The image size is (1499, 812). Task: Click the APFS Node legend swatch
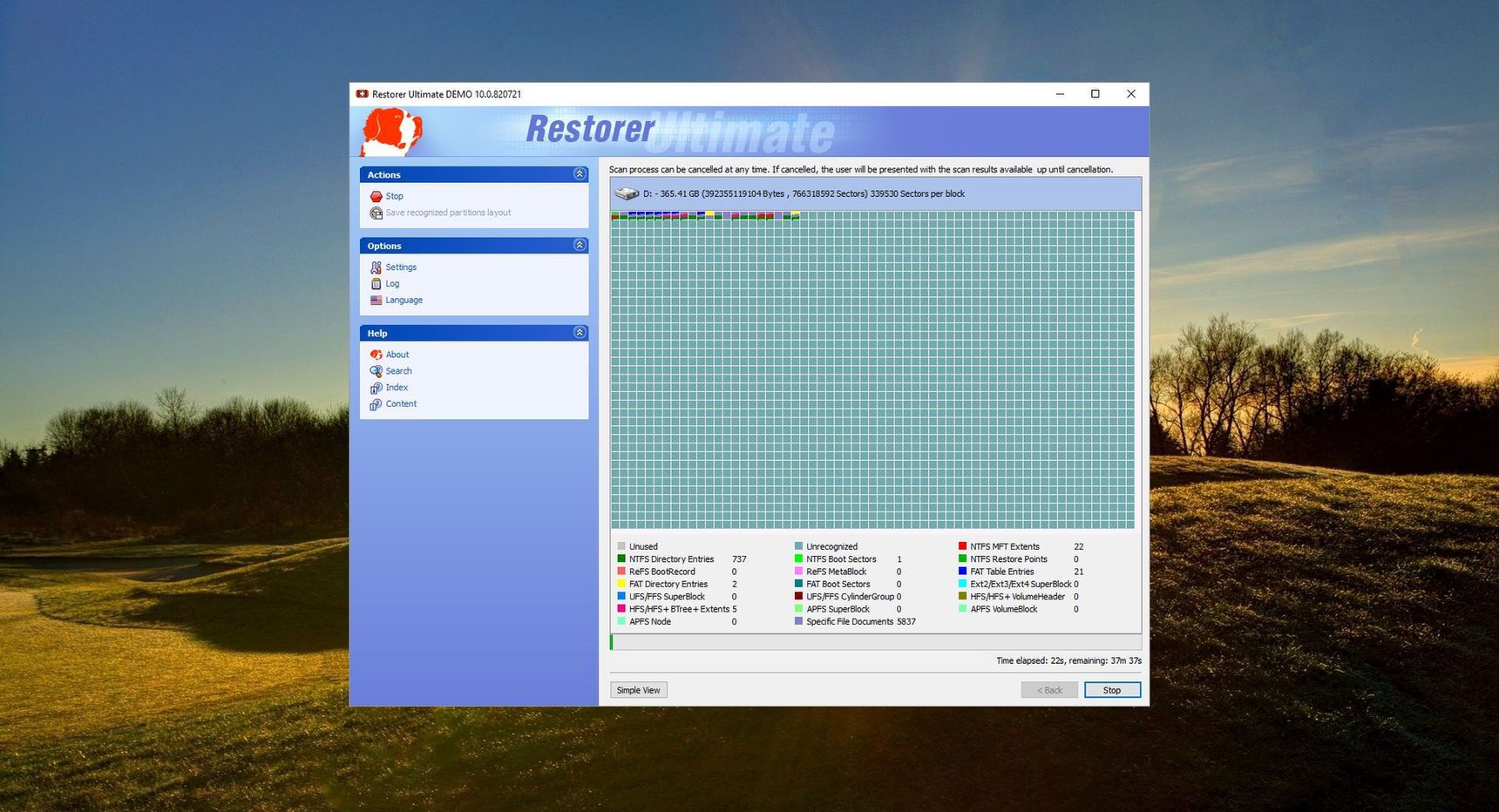pos(621,622)
